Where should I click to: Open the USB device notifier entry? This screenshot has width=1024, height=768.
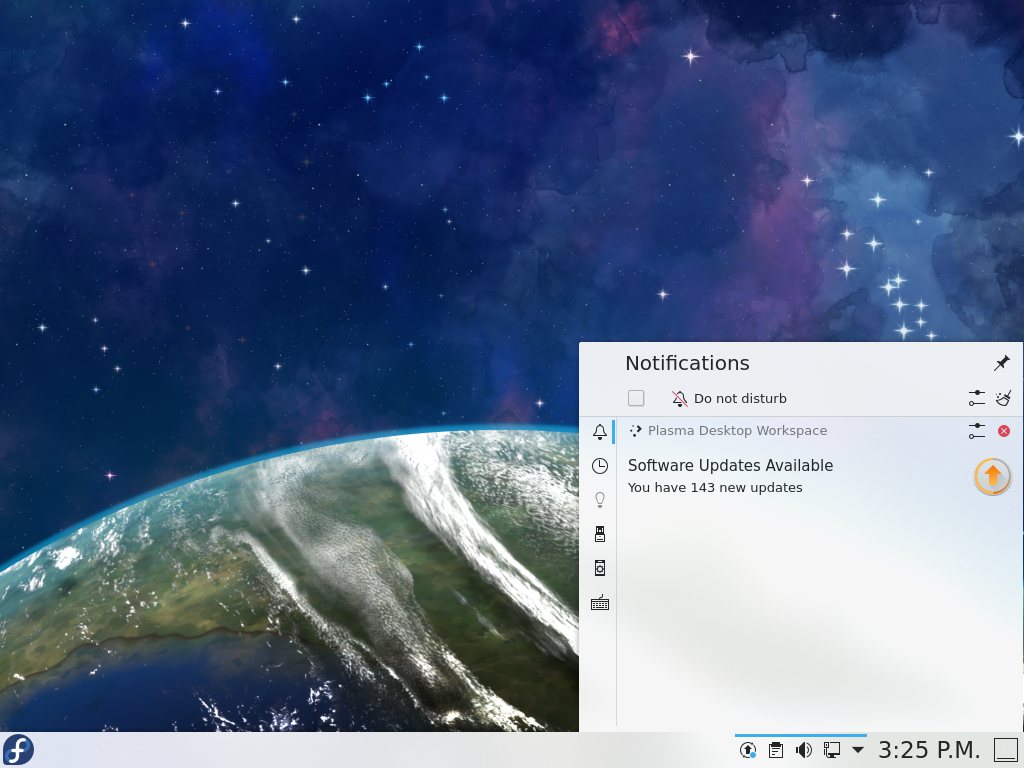tap(600, 534)
